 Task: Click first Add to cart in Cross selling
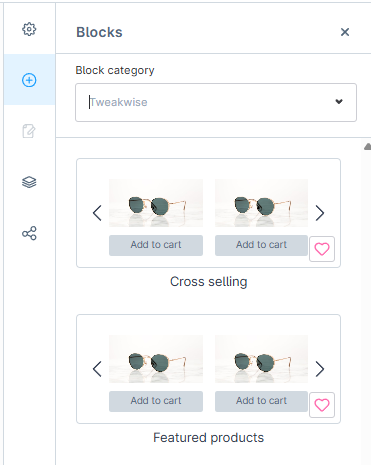pyautogui.click(x=156, y=245)
